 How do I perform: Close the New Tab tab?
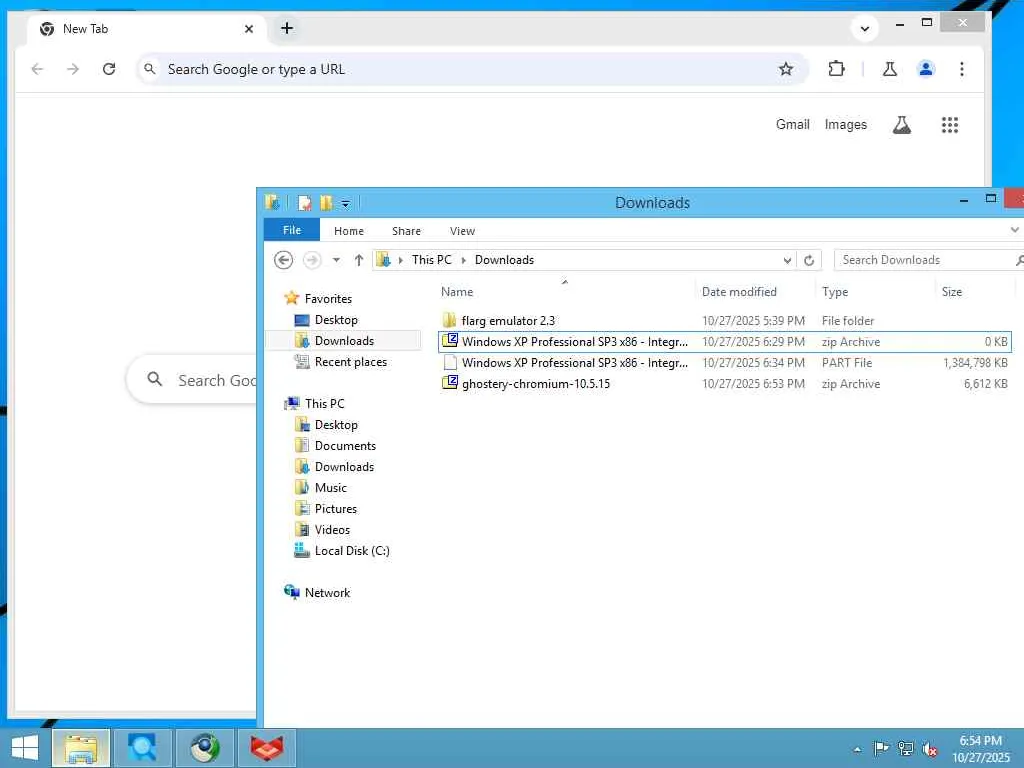pos(249,29)
